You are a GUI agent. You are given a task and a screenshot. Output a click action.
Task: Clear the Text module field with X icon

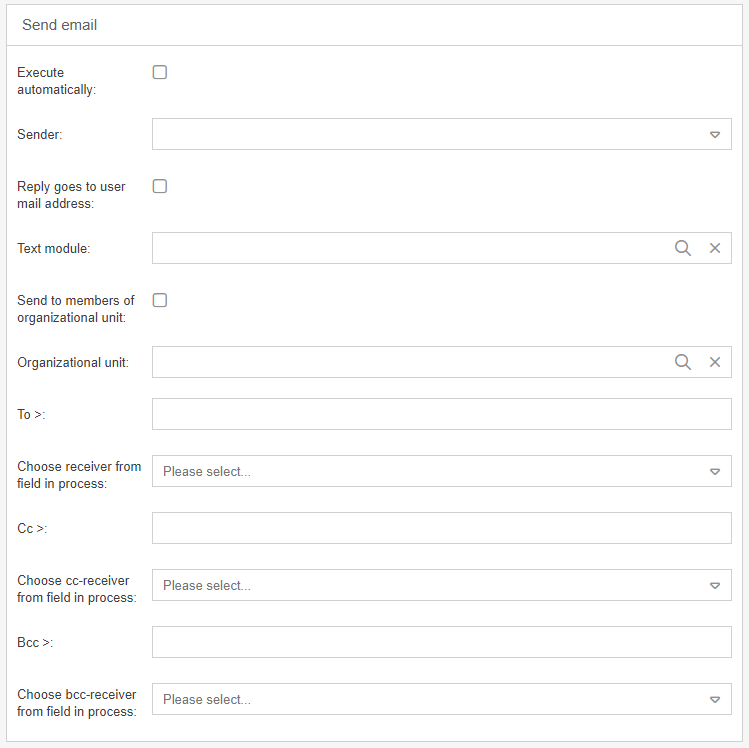coord(715,248)
